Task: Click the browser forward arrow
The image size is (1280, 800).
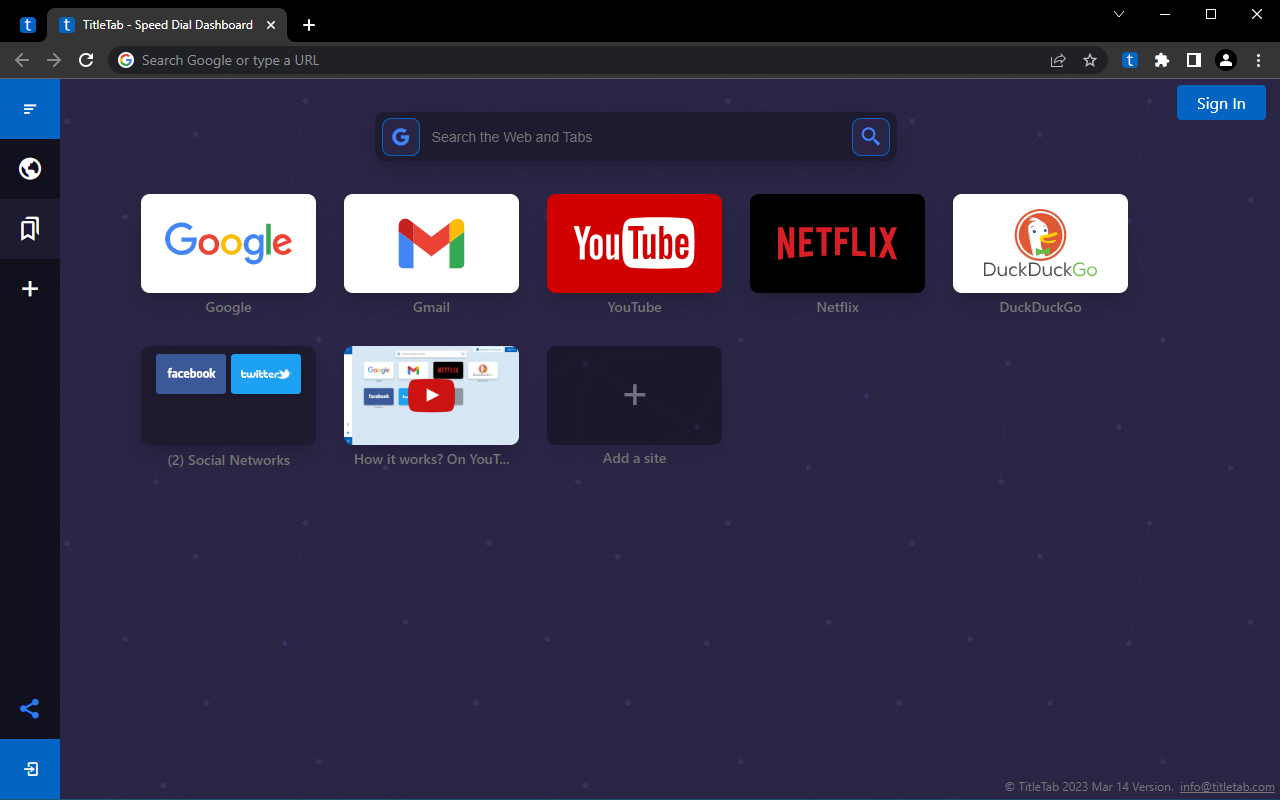Action: pos(54,60)
